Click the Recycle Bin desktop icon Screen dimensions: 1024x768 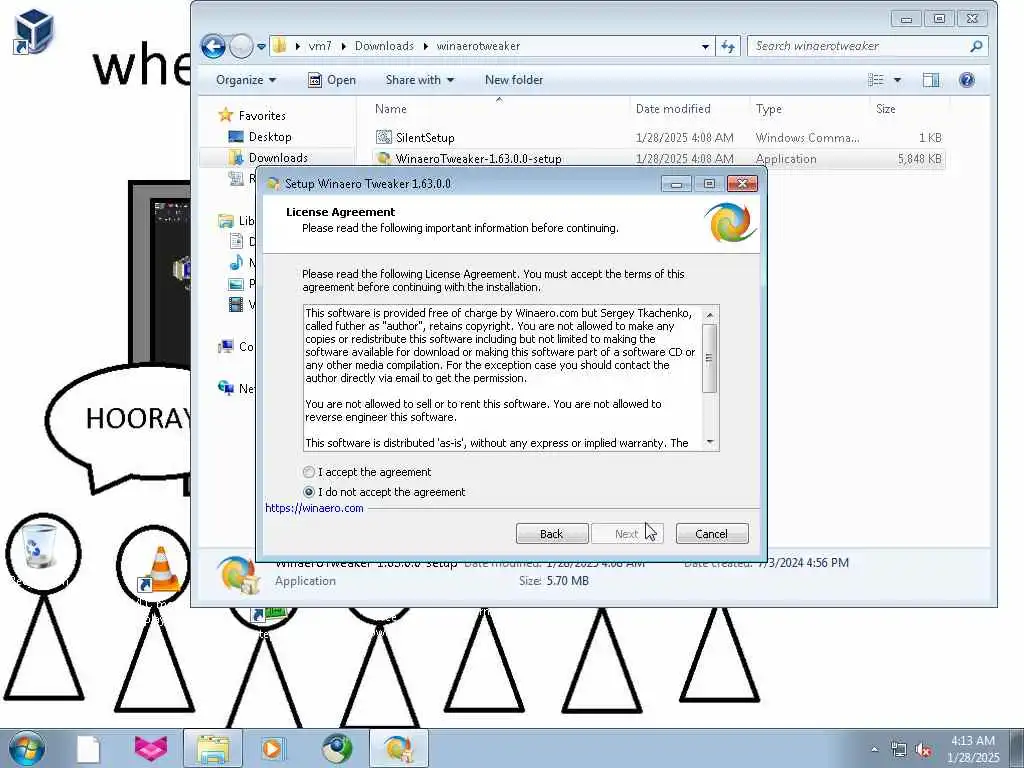pos(39,547)
